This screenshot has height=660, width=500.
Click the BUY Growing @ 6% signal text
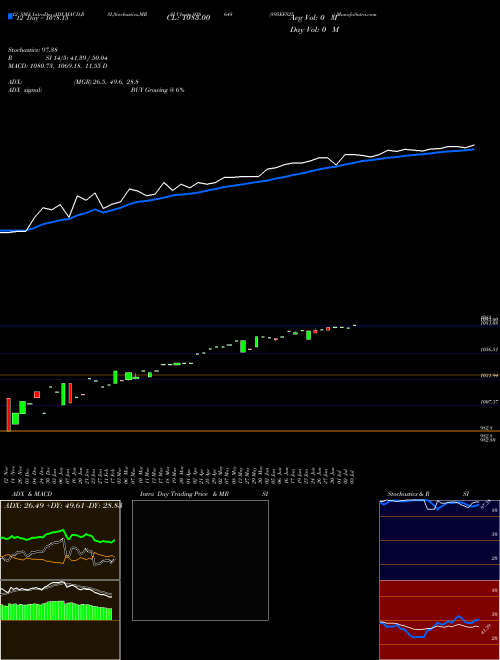pos(157,90)
